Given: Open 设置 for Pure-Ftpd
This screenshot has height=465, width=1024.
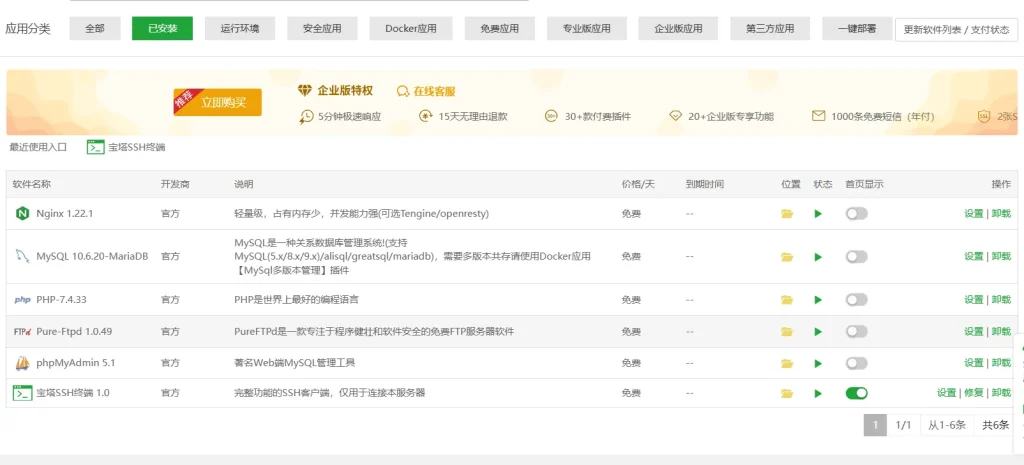Looking at the screenshot, I should click(973, 332).
